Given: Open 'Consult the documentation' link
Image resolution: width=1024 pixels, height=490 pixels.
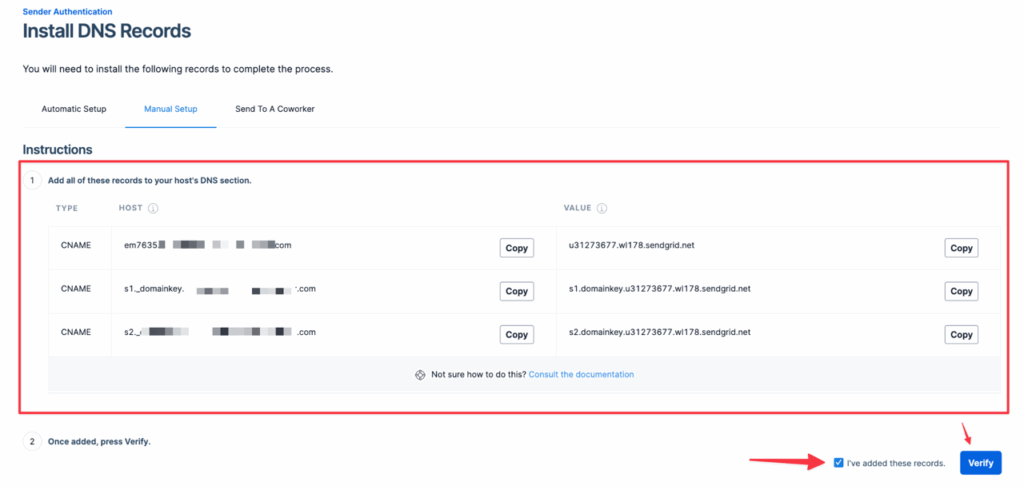Looking at the screenshot, I should (581, 375).
